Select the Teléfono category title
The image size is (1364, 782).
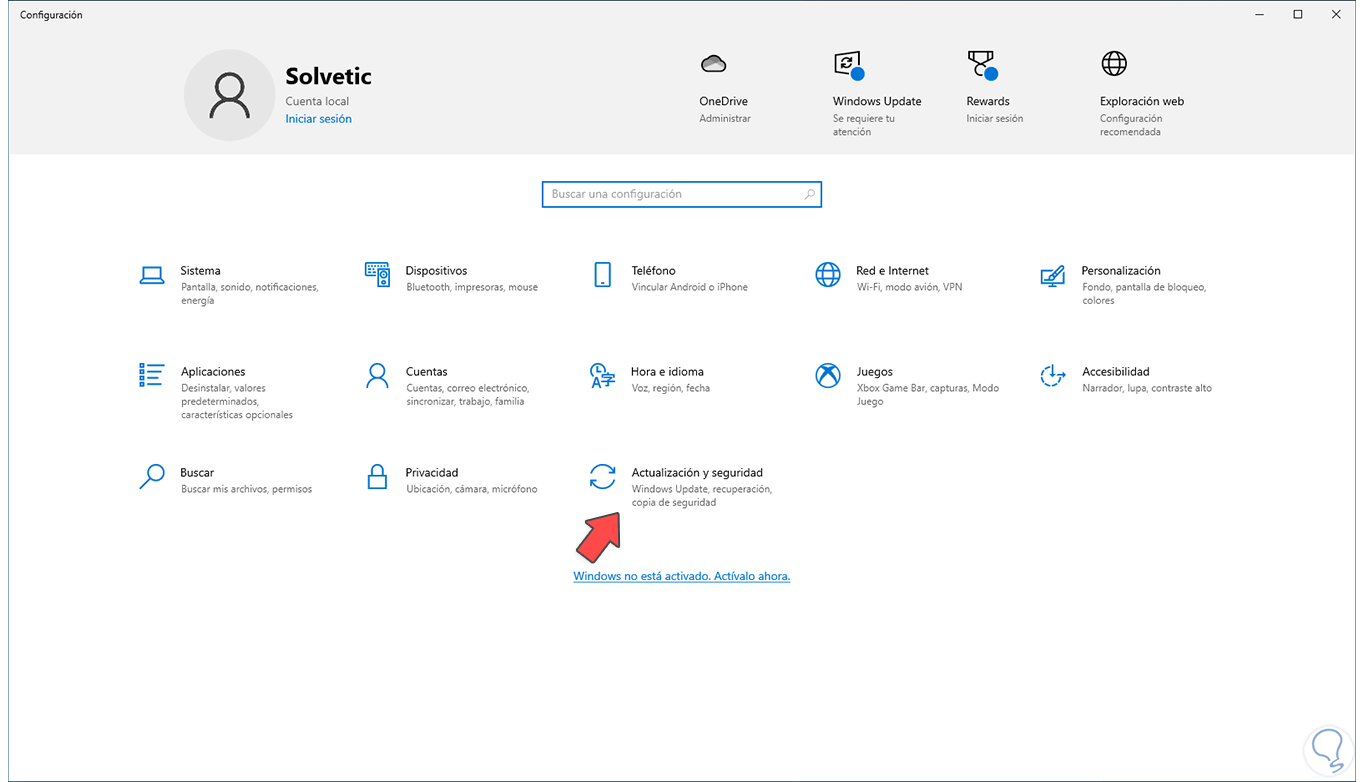[x=654, y=271]
